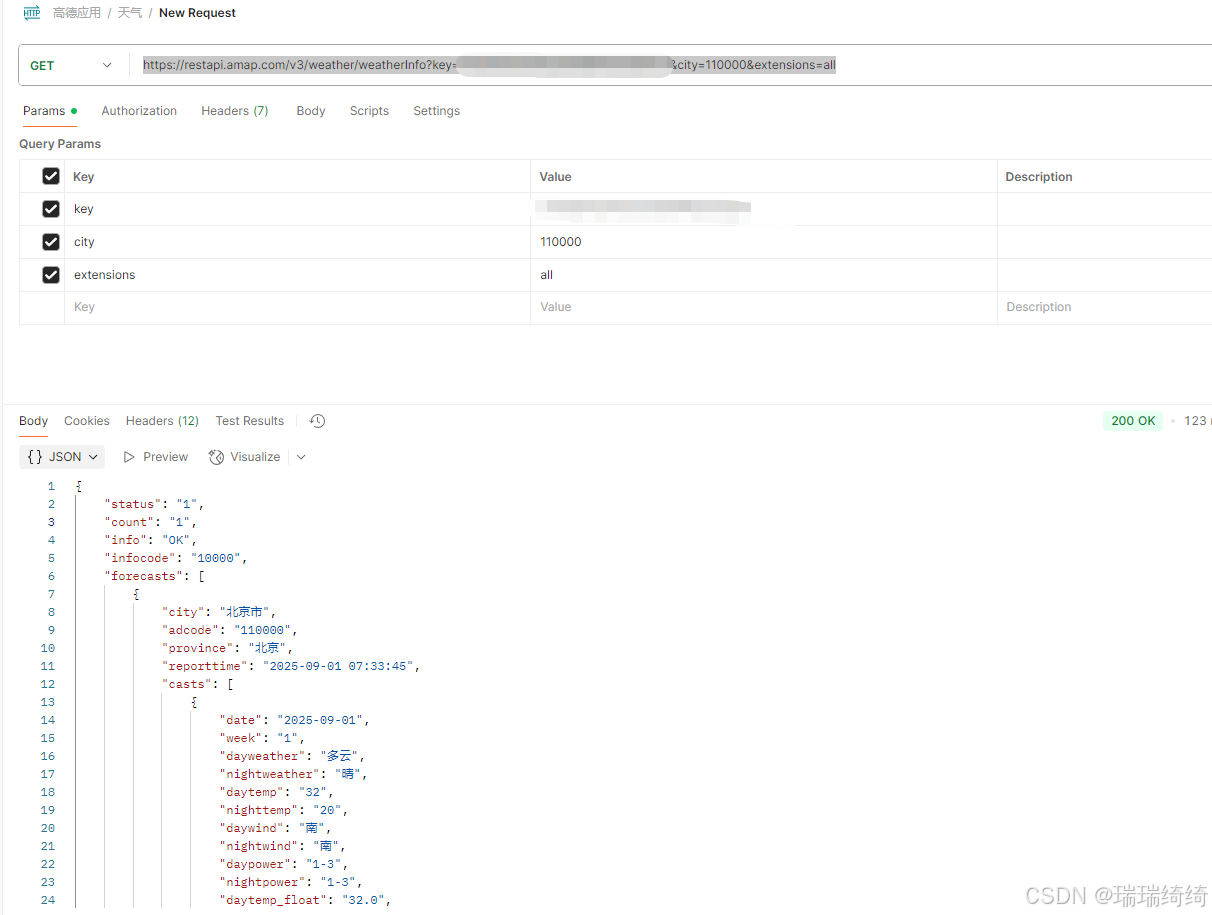Click the city value cell 110000
1212x915 pixels.
pyautogui.click(x=763, y=242)
